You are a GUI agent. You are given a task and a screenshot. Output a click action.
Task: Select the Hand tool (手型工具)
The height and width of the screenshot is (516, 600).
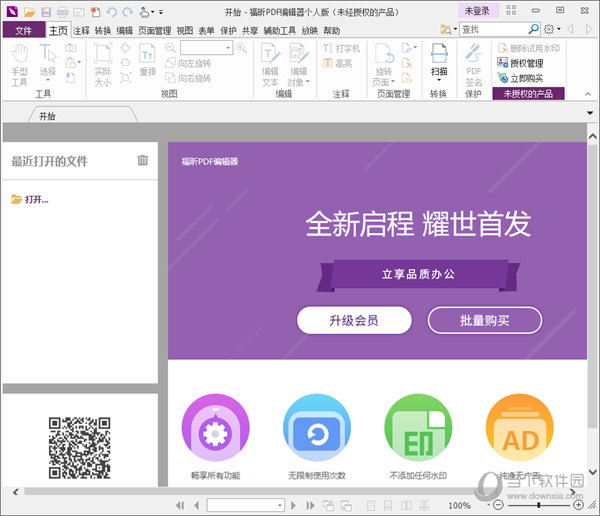[20, 65]
